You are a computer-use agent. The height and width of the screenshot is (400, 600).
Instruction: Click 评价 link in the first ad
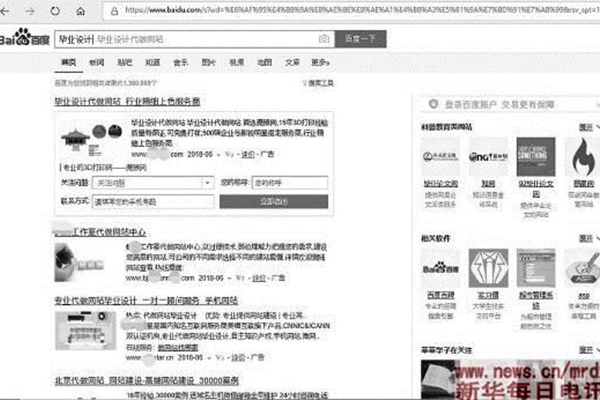[x=248, y=155]
